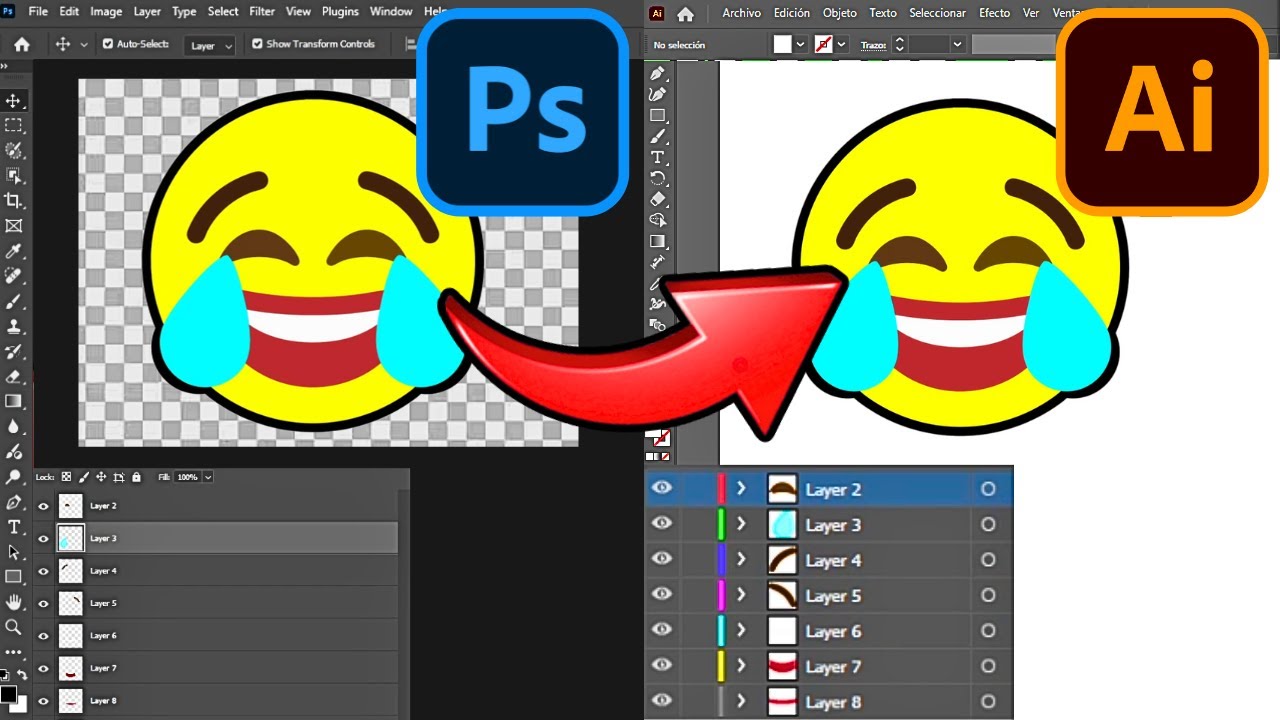Toggle Show Transform Controls checkbox
This screenshot has height=720, width=1280.
point(257,44)
